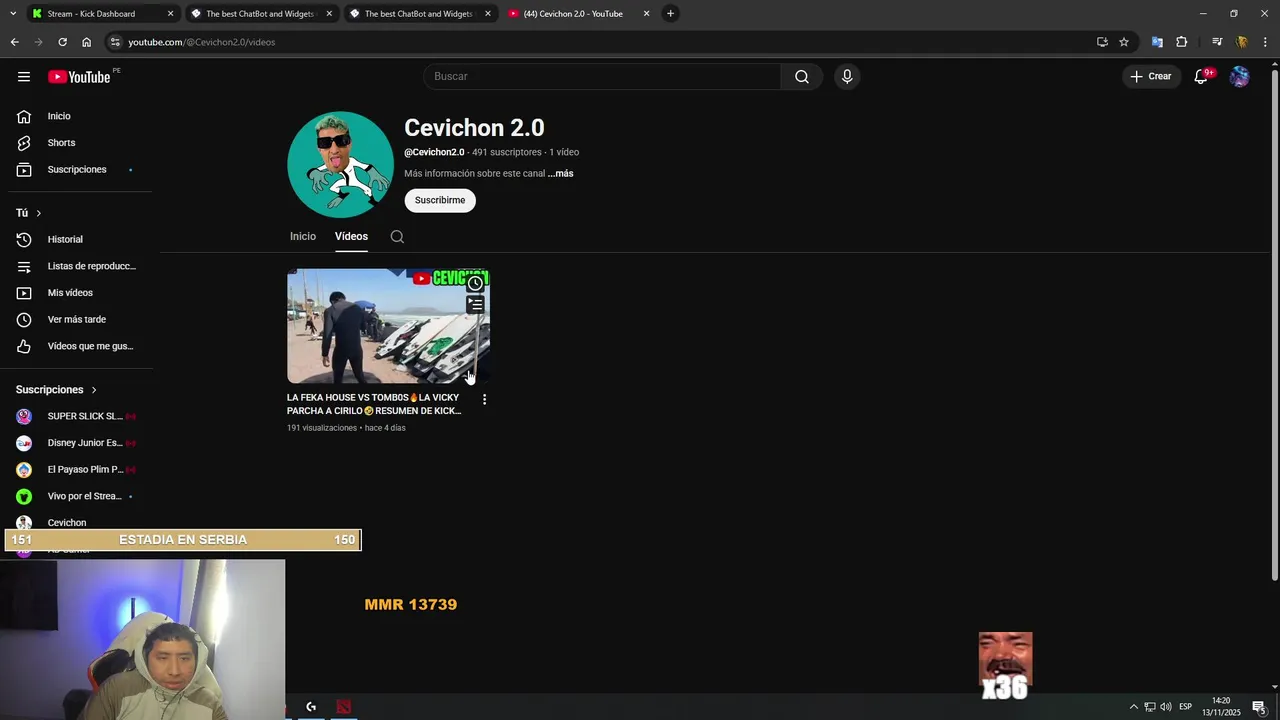Click the browser back arrow
1280x720 pixels.
click(x=15, y=42)
